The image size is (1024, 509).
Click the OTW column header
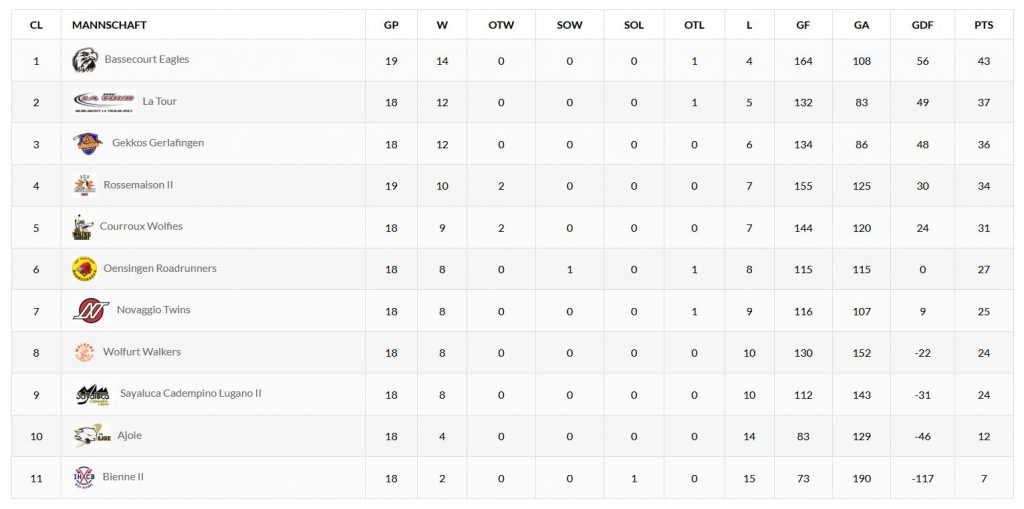(501, 25)
